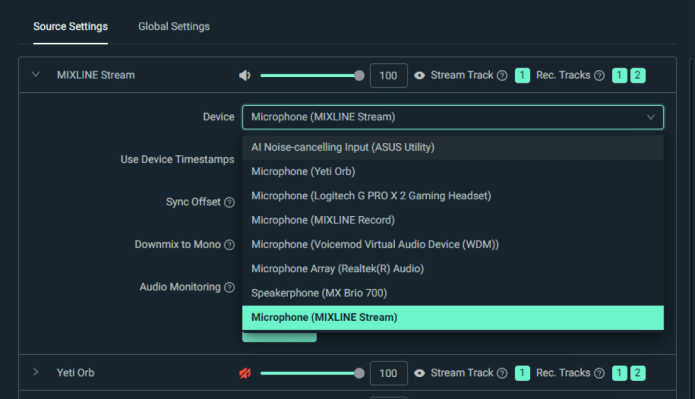Toggle stream track 1 for Yeti Orb
This screenshot has width=695, height=399.
coord(522,373)
